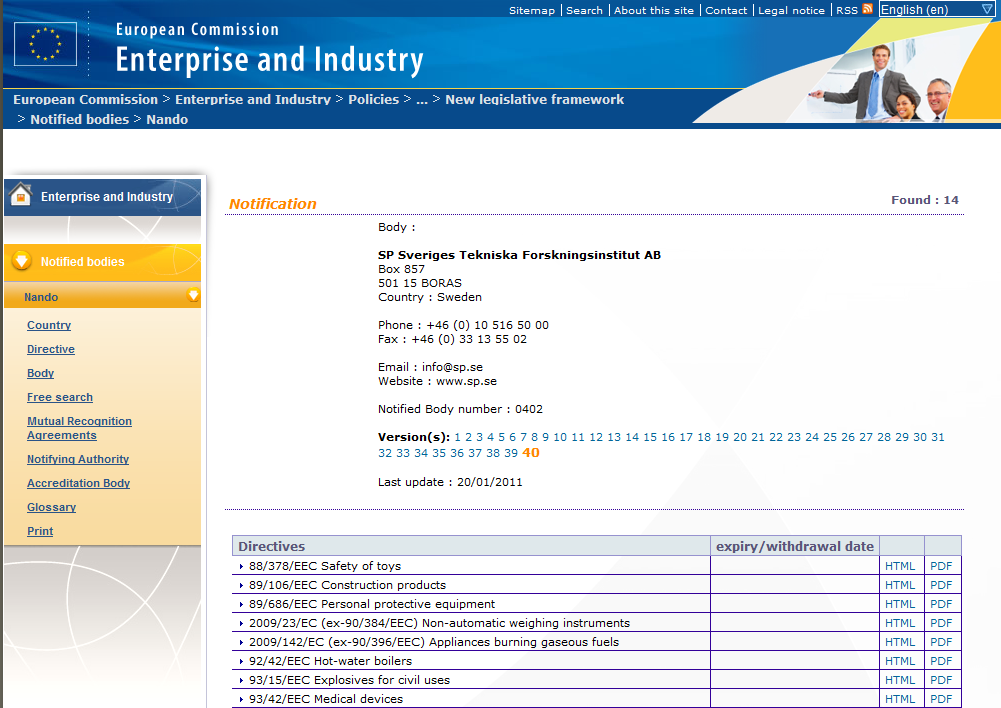Select current version 40

tap(531, 453)
